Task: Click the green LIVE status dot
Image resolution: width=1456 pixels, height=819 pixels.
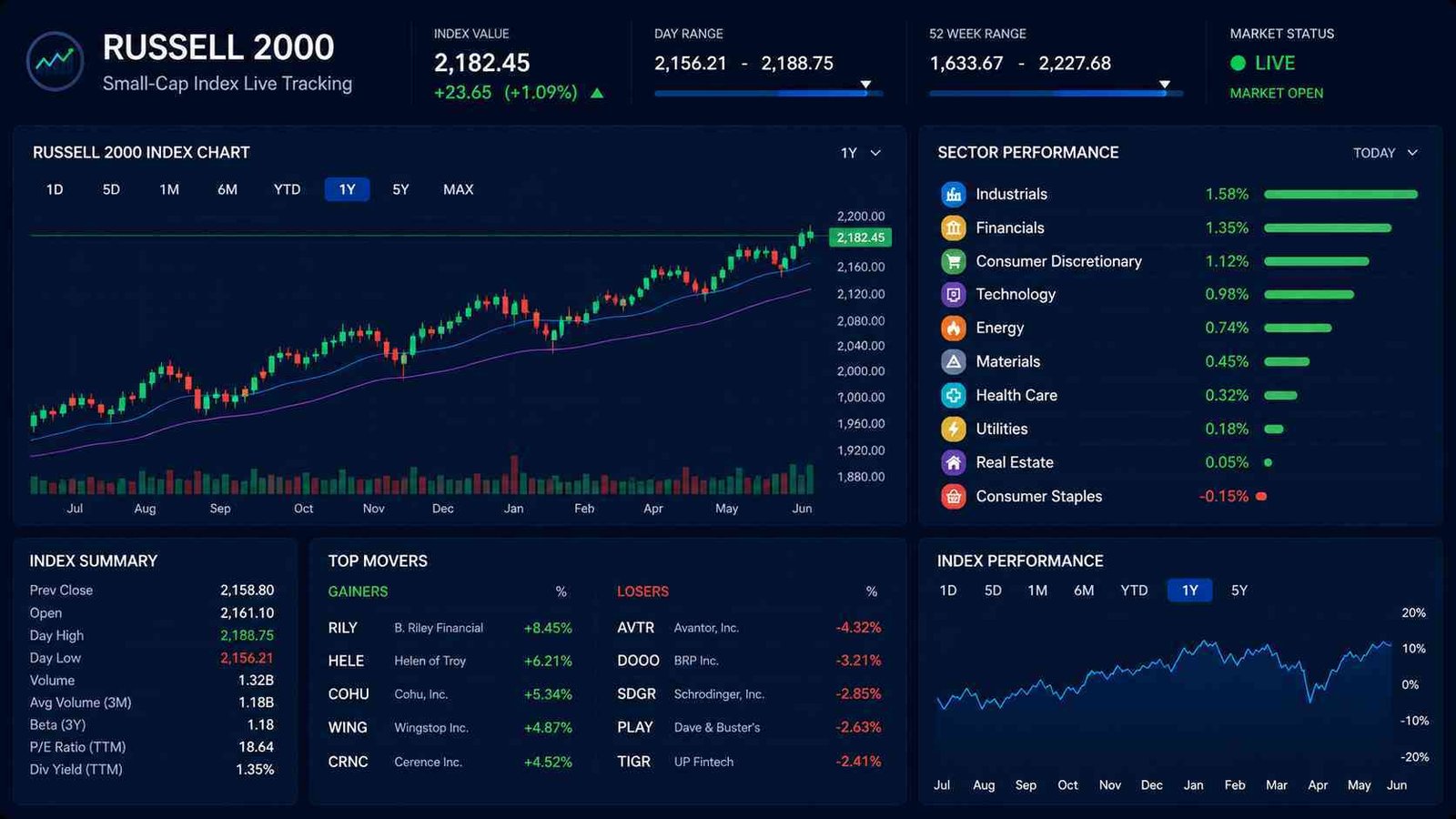Action: point(1238,63)
